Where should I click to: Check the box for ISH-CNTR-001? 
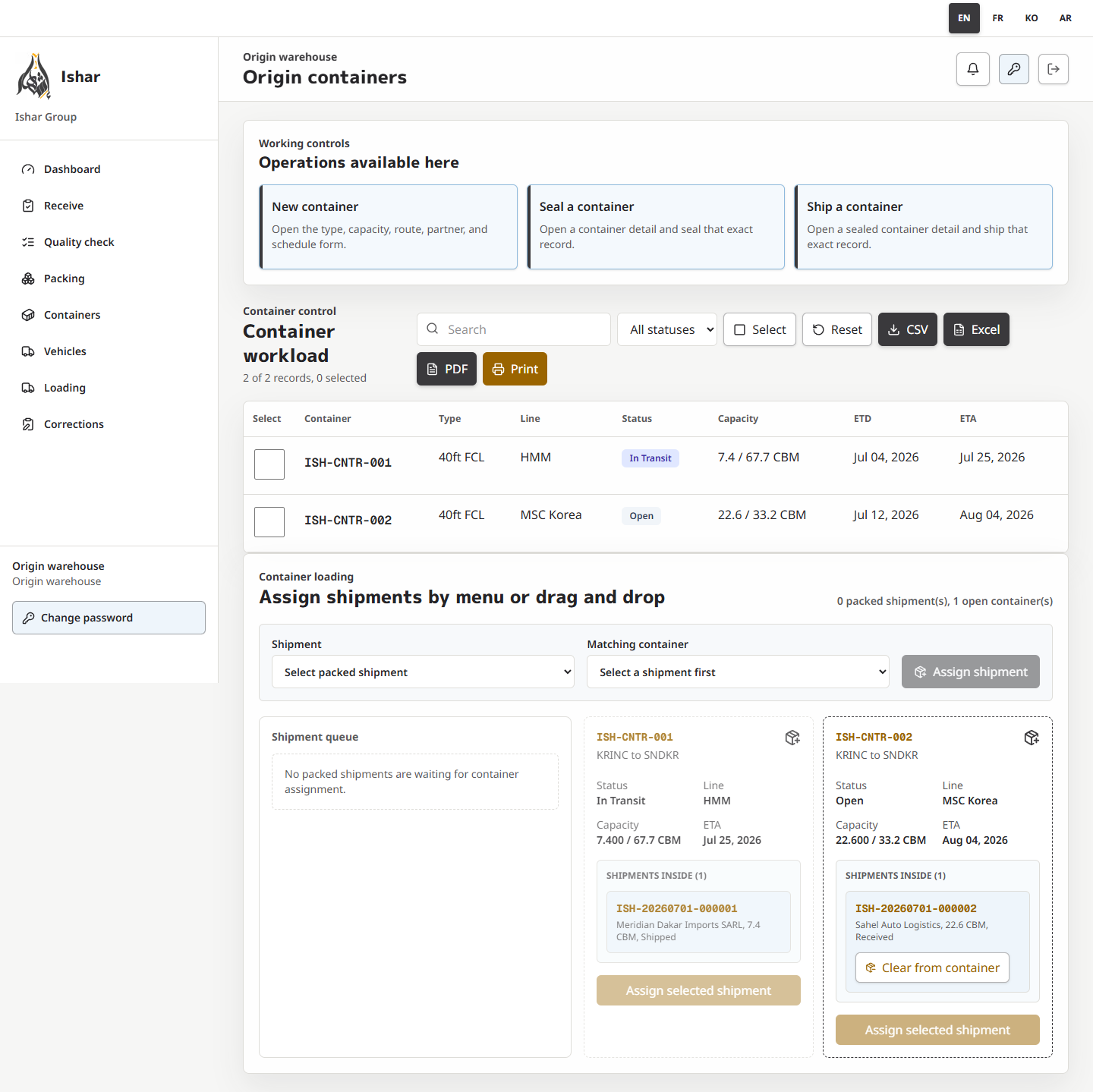[269, 464]
